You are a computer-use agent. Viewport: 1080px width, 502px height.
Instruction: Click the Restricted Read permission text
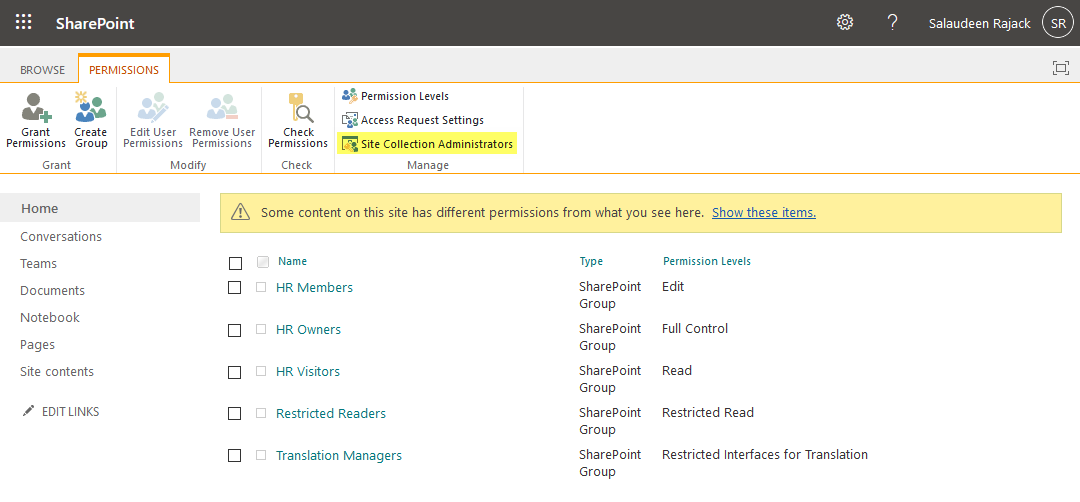707,412
